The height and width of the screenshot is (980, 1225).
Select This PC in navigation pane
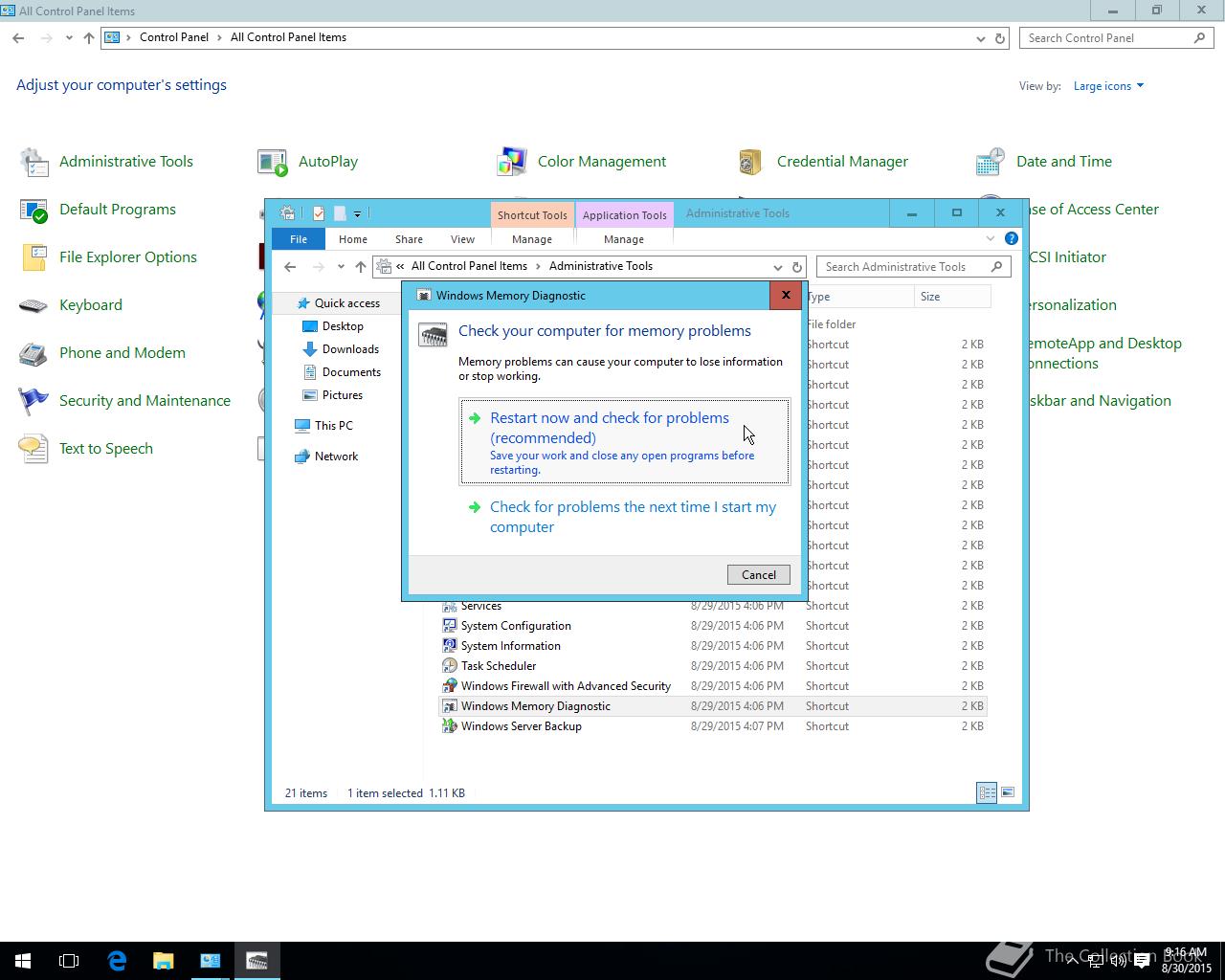323,426
